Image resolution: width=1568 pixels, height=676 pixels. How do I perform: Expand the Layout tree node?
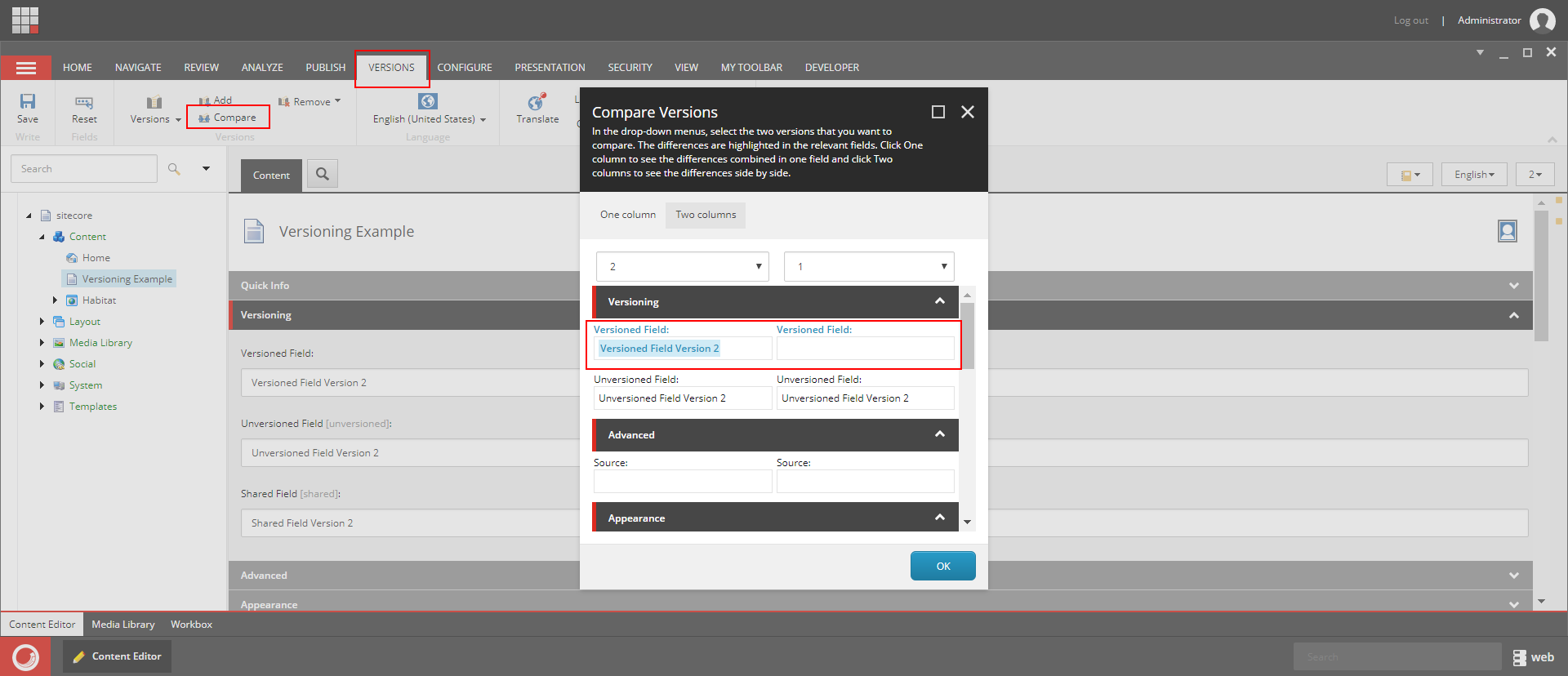click(42, 322)
